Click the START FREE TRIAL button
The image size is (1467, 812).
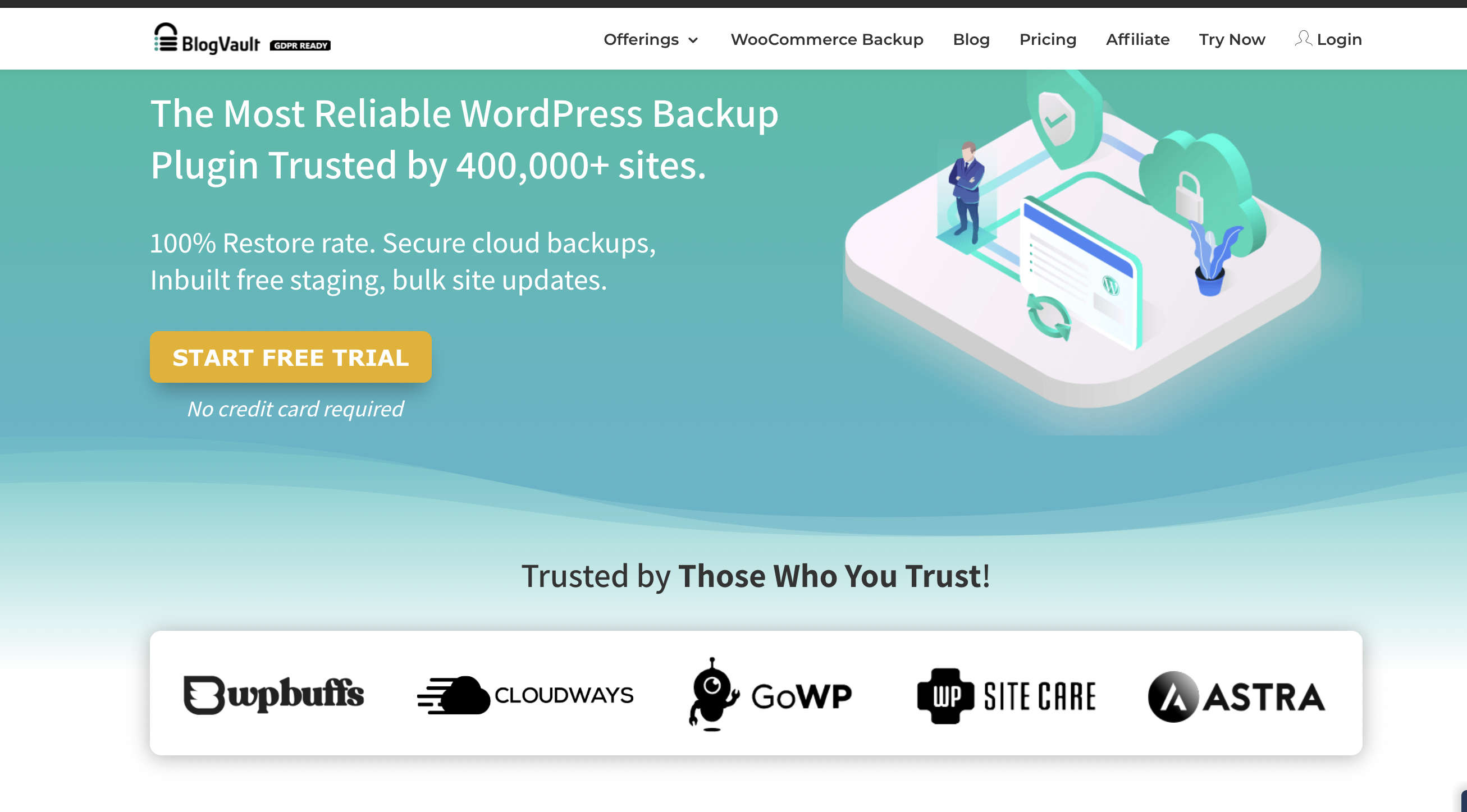point(290,357)
